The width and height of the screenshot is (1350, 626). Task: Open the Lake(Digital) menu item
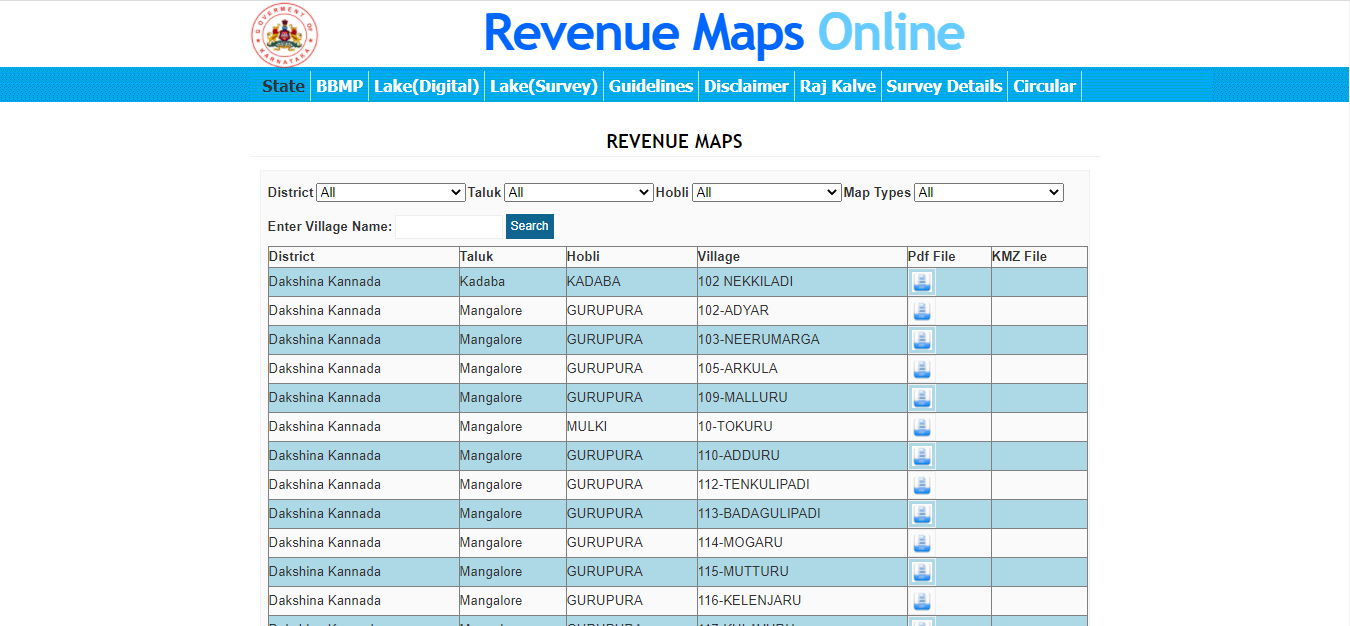427,86
